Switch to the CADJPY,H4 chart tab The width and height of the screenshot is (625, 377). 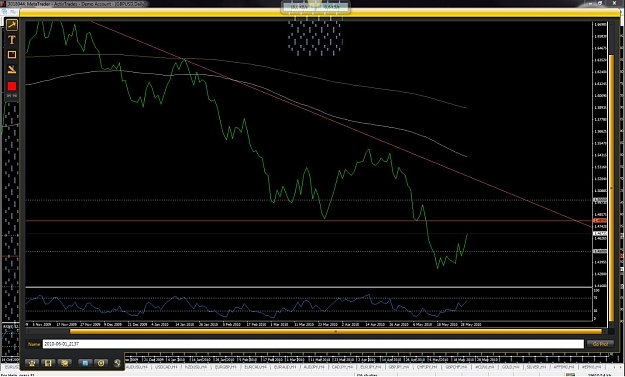(342, 367)
